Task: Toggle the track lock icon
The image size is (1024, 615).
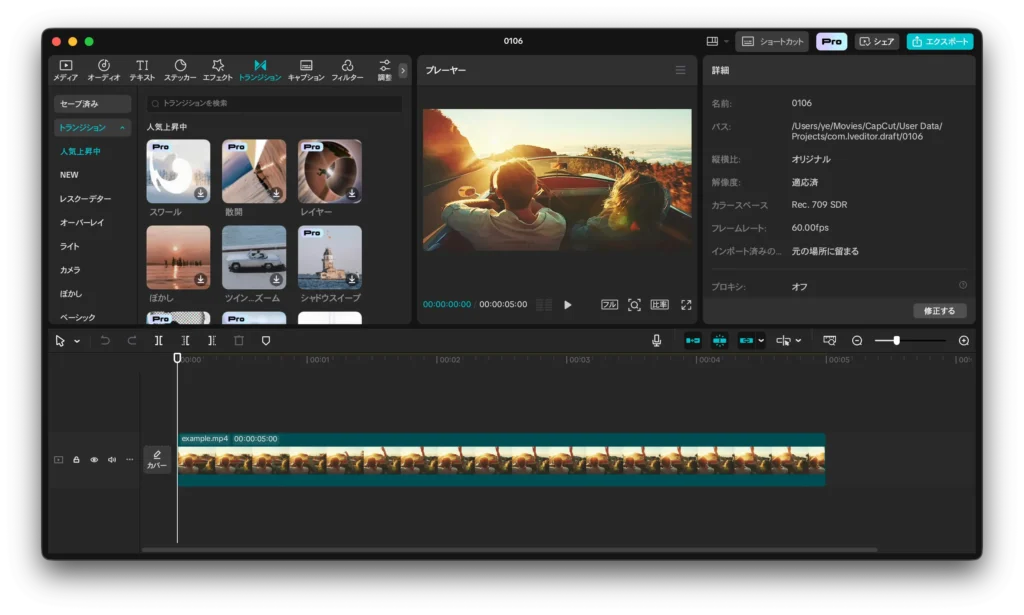Action: (76, 460)
